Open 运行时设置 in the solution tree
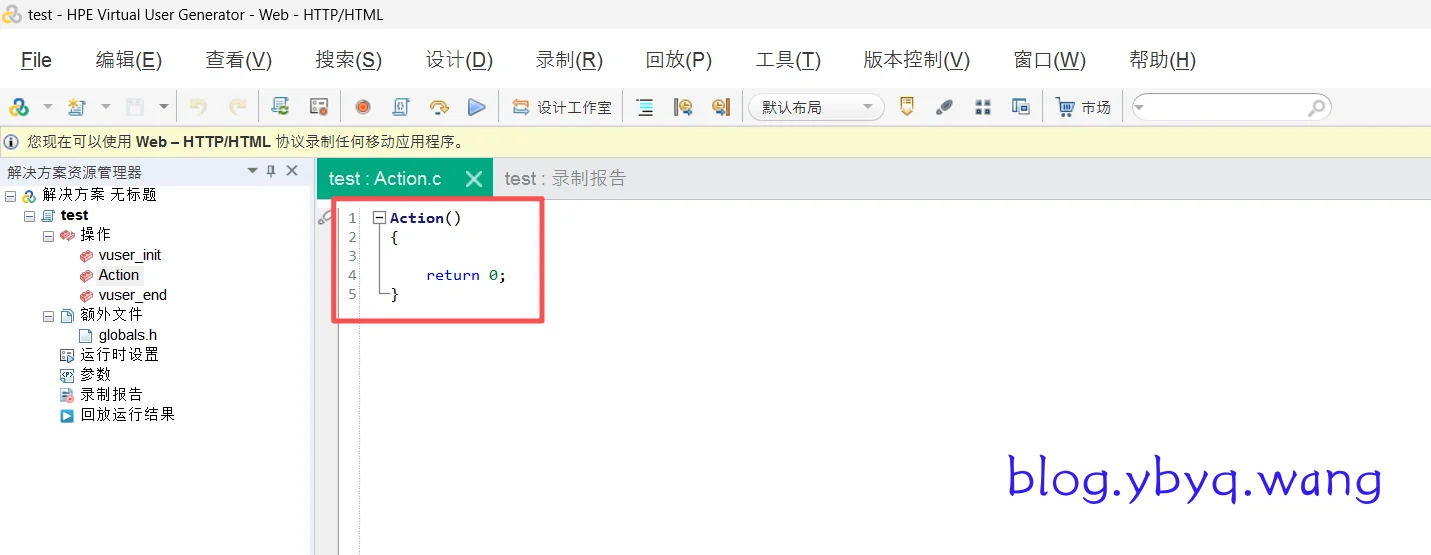The width and height of the screenshot is (1431, 555). (x=119, y=355)
